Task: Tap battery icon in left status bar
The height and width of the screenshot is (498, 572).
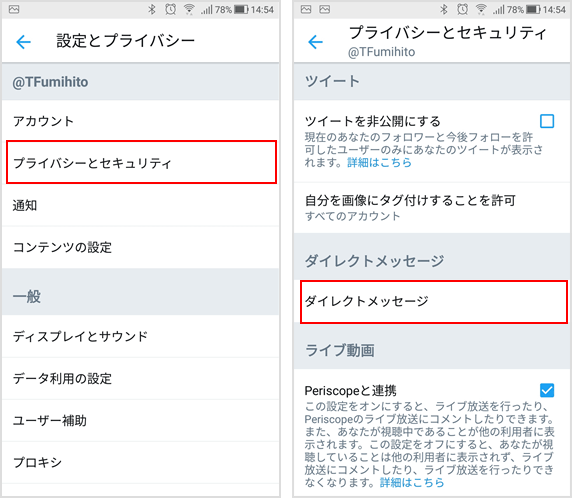Action: pyautogui.click(x=241, y=9)
